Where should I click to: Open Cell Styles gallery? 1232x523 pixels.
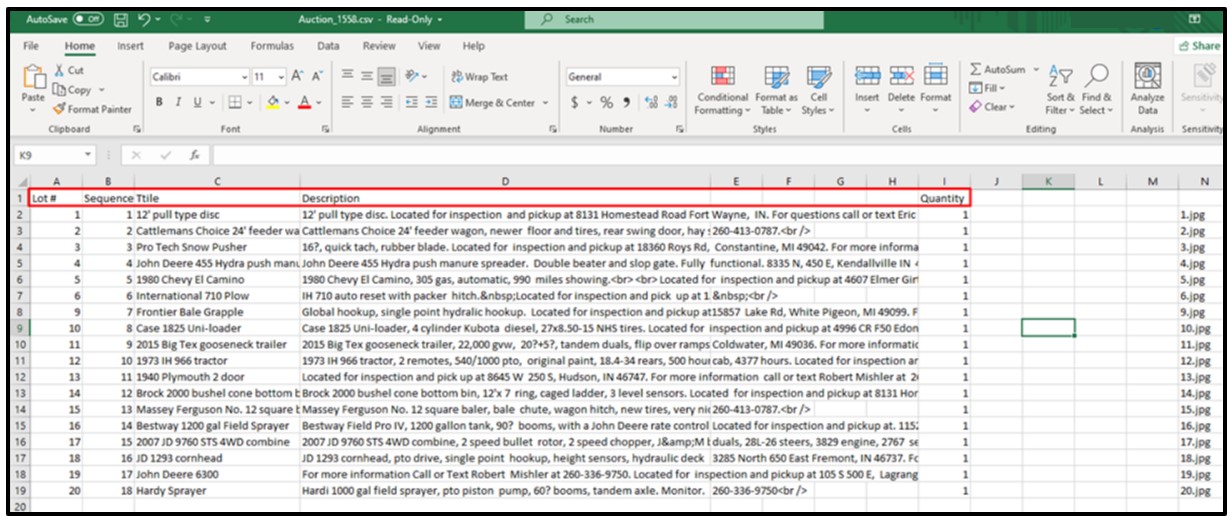[819, 90]
